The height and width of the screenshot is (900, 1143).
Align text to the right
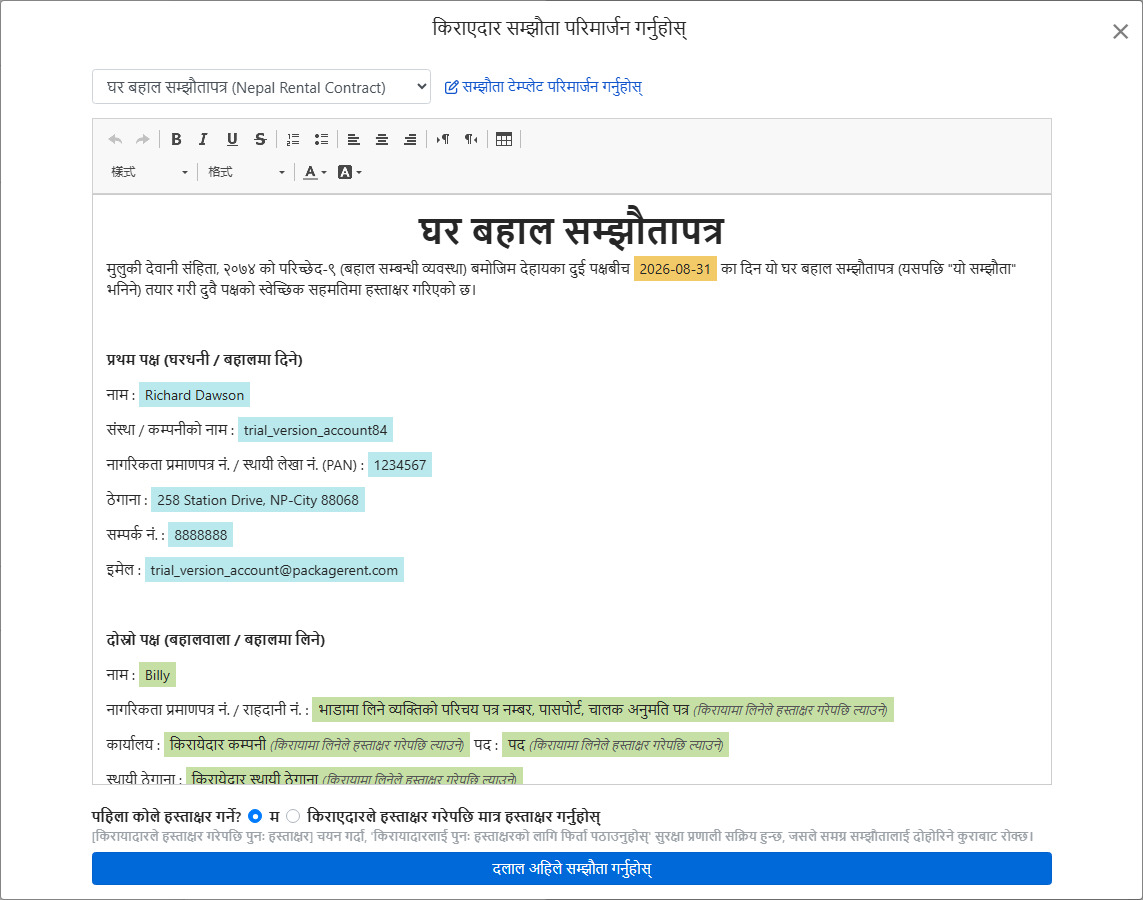coord(410,139)
